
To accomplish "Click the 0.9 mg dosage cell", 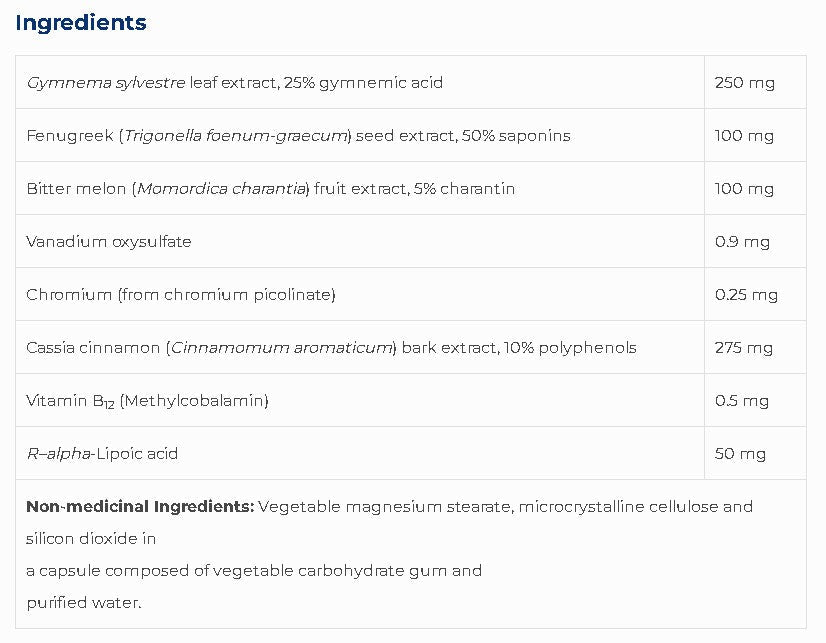I will click(x=742, y=241).
